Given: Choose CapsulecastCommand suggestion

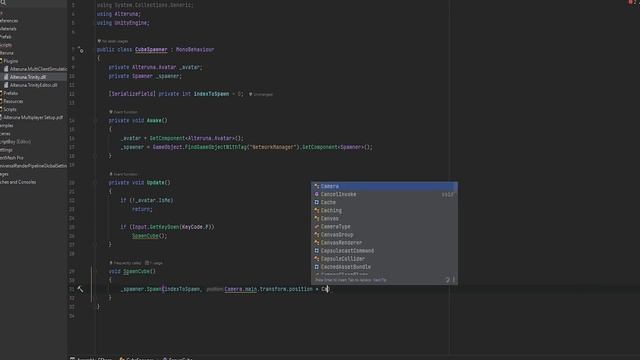Looking at the screenshot, I should point(384,251).
